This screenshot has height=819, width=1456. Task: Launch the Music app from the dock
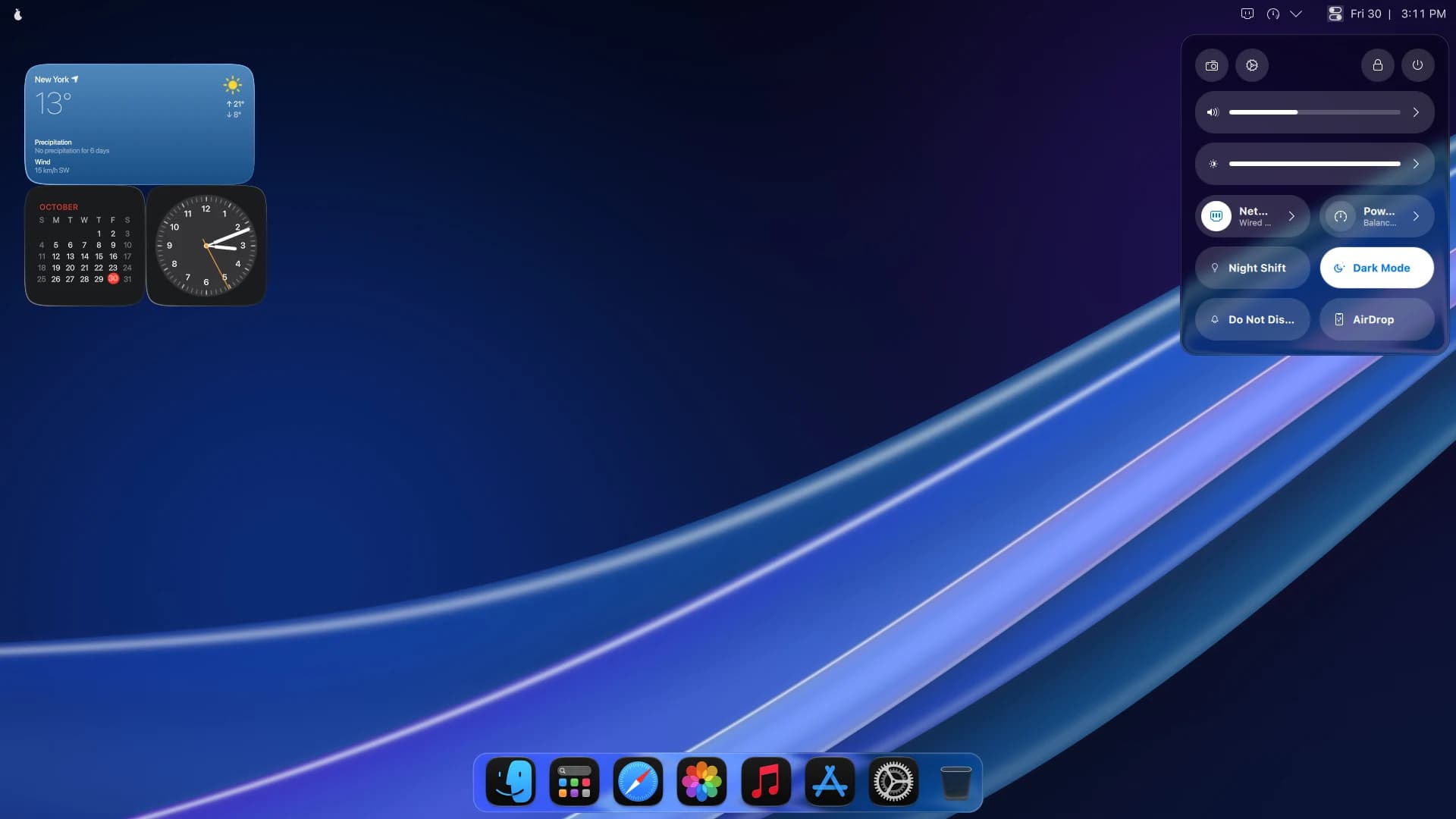point(766,782)
